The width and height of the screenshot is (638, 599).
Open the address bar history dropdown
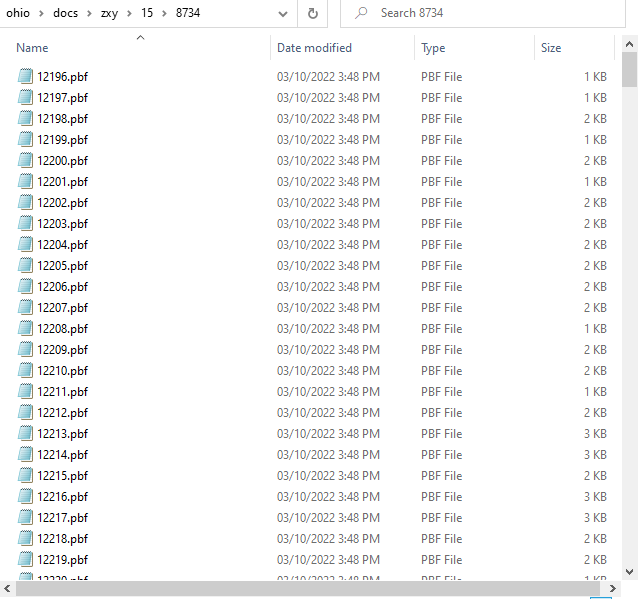[283, 14]
